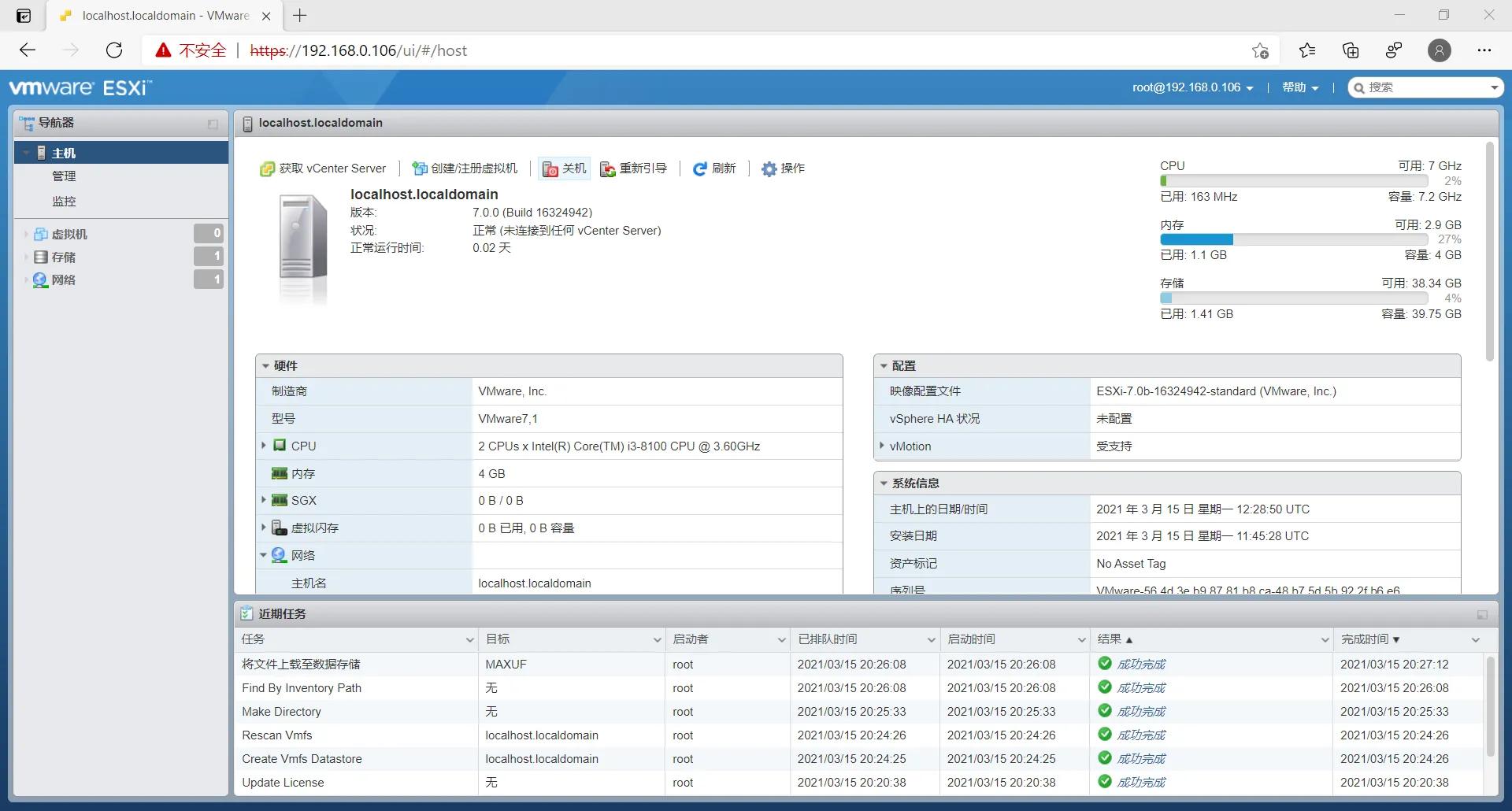
Task: Click the VMware ESXi logo
Action: click(x=80, y=87)
